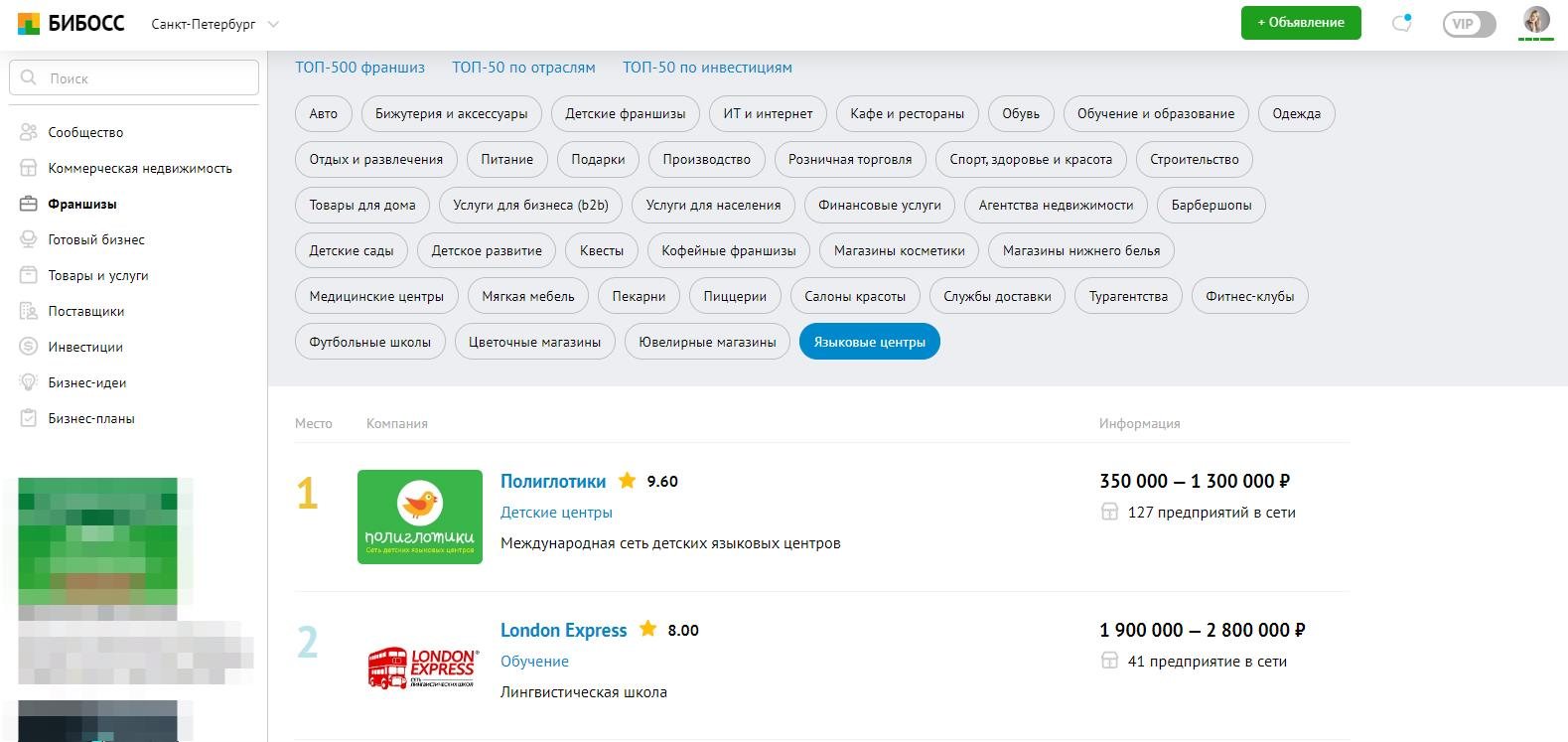The height and width of the screenshot is (742, 1568).
Task: Toggle the VIP switch
Action: pyautogui.click(x=1469, y=24)
